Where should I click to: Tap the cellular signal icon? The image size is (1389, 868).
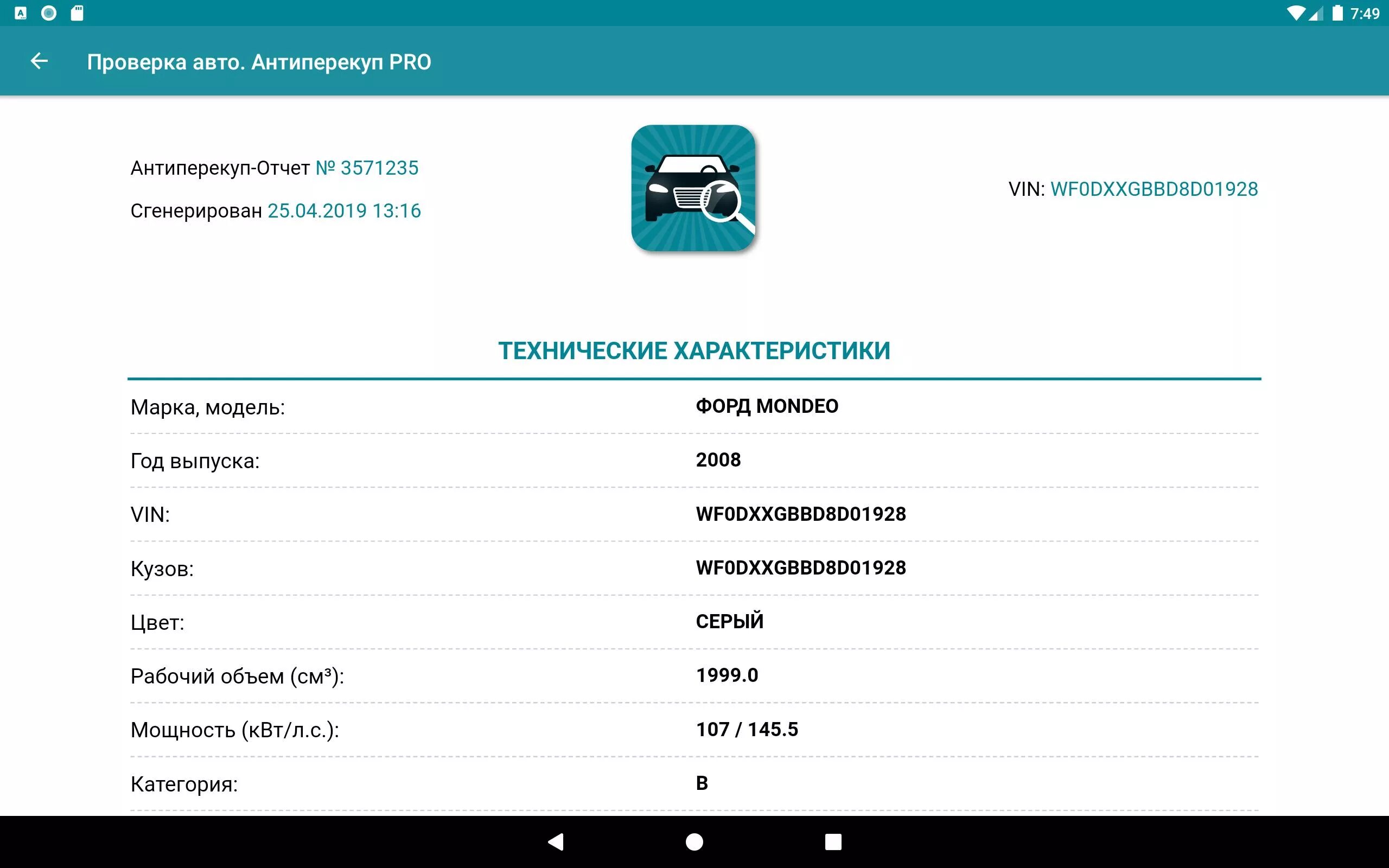(x=1316, y=13)
